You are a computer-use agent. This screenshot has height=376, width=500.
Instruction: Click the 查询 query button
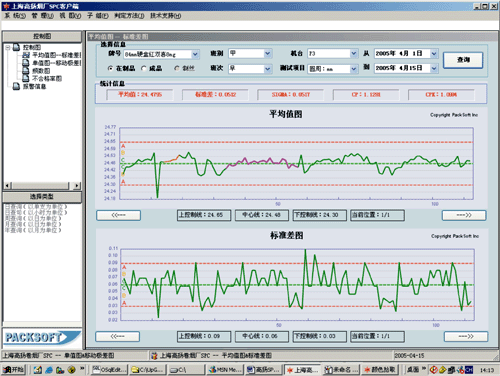tap(463, 60)
